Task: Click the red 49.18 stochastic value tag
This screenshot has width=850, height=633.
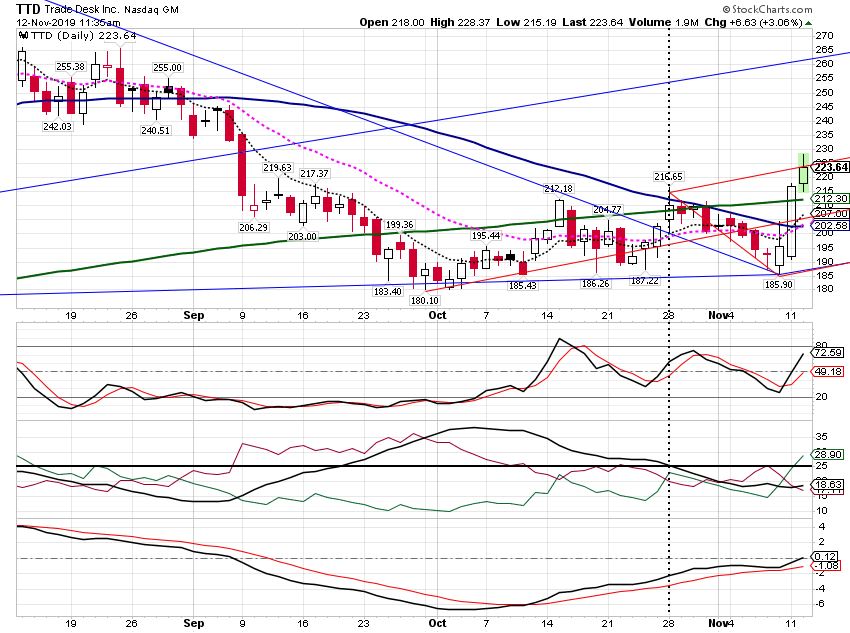Action: pyautogui.click(x=828, y=372)
